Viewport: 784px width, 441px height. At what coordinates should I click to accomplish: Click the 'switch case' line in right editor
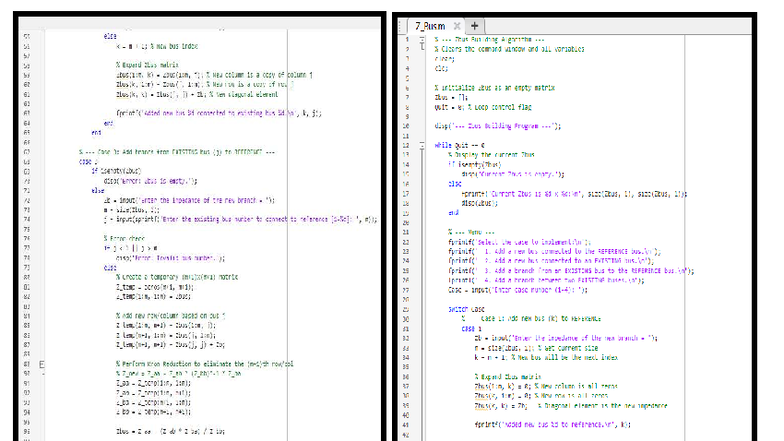pyautogui.click(x=466, y=310)
